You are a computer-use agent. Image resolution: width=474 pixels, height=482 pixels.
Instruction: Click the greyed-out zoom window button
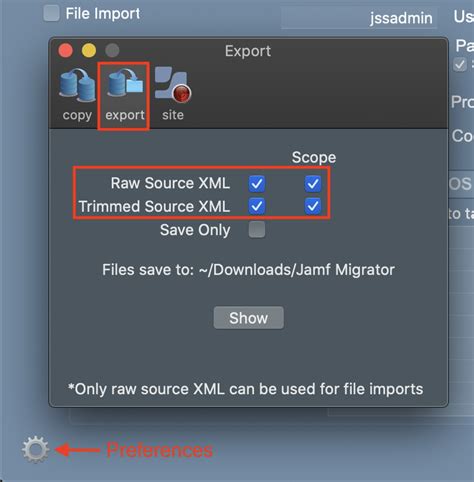point(112,51)
